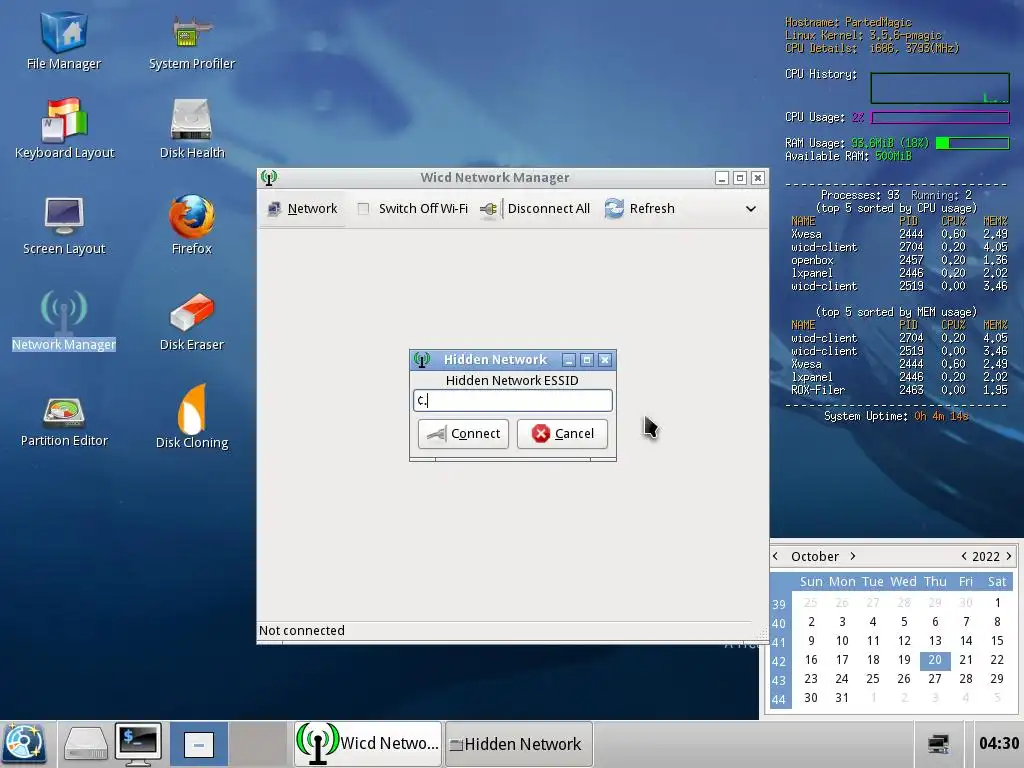This screenshot has width=1024, height=768.
Task: Select October 20 in the calendar
Action: click(935, 660)
